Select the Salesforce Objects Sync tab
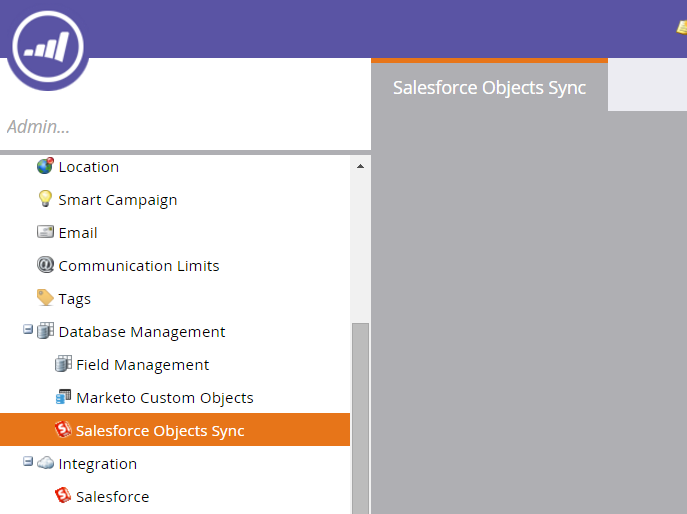This screenshot has width=687, height=514. pyautogui.click(x=489, y=87)
